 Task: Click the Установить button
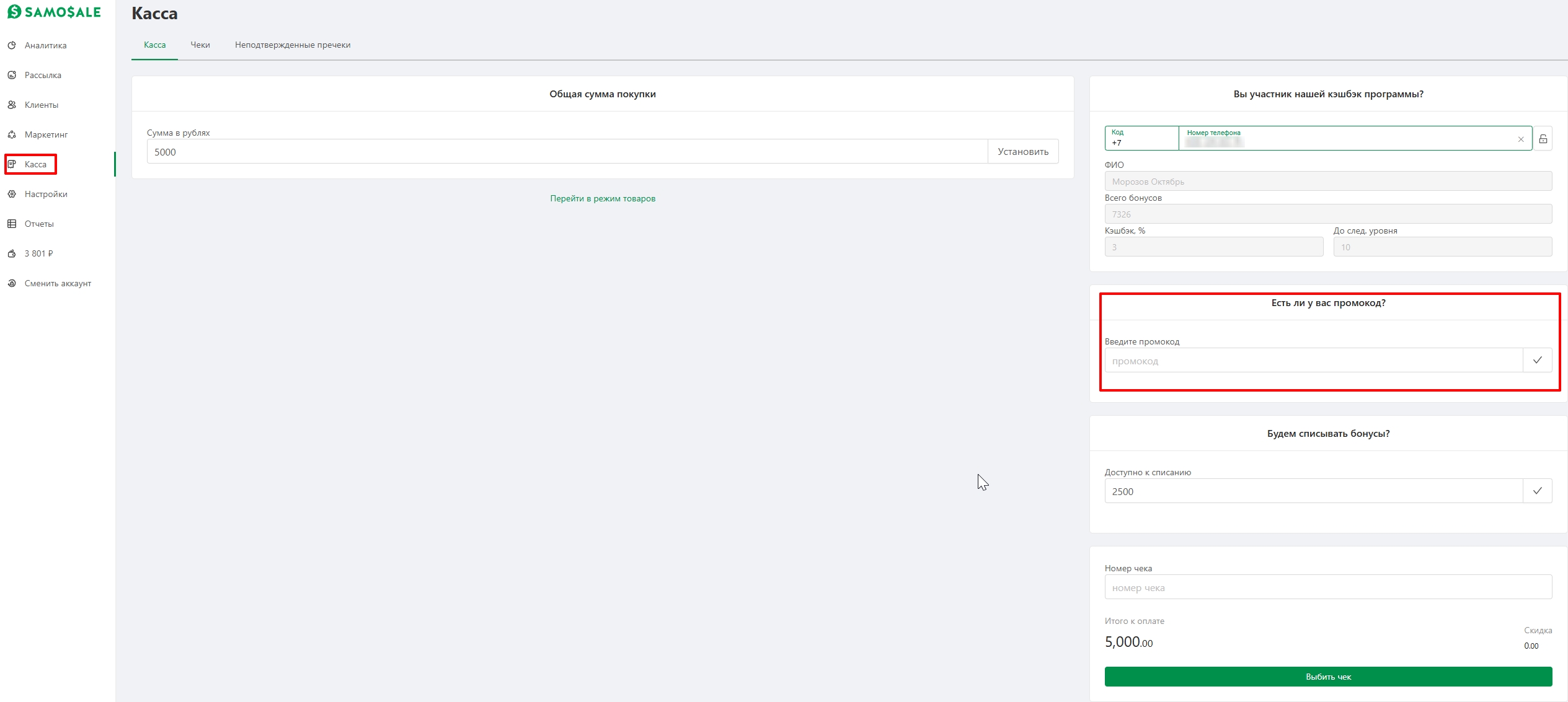coord(1023,151)
